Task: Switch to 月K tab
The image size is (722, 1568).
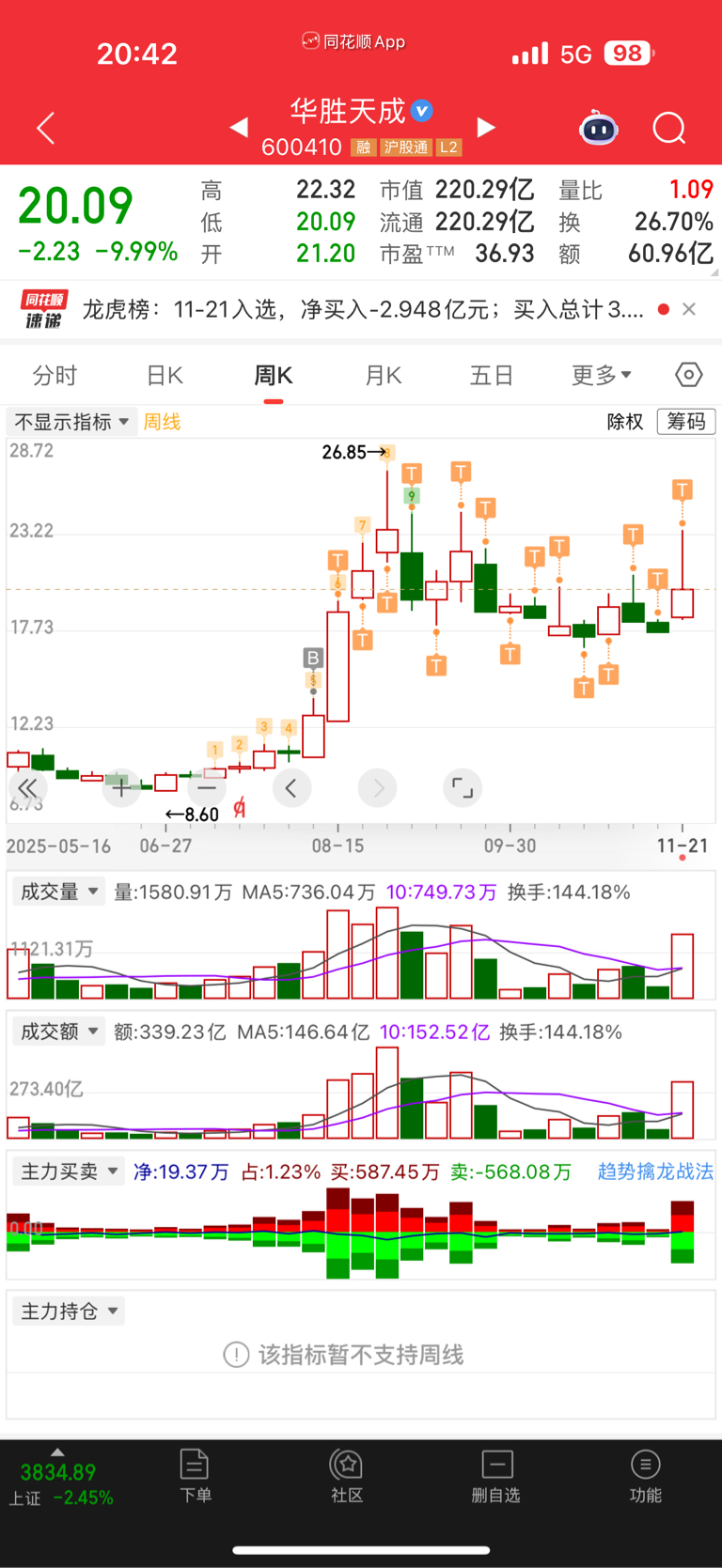Action: (384, 376)
